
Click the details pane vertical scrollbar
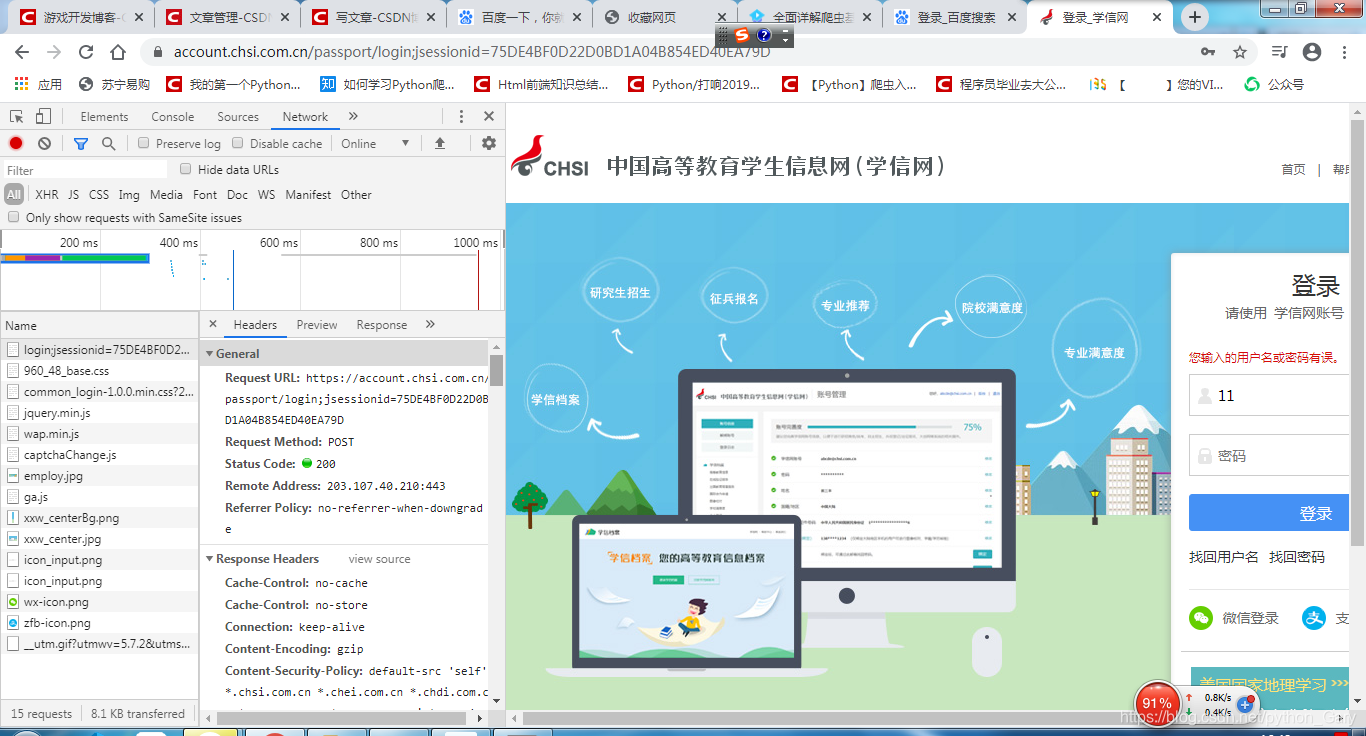point(496,370)
